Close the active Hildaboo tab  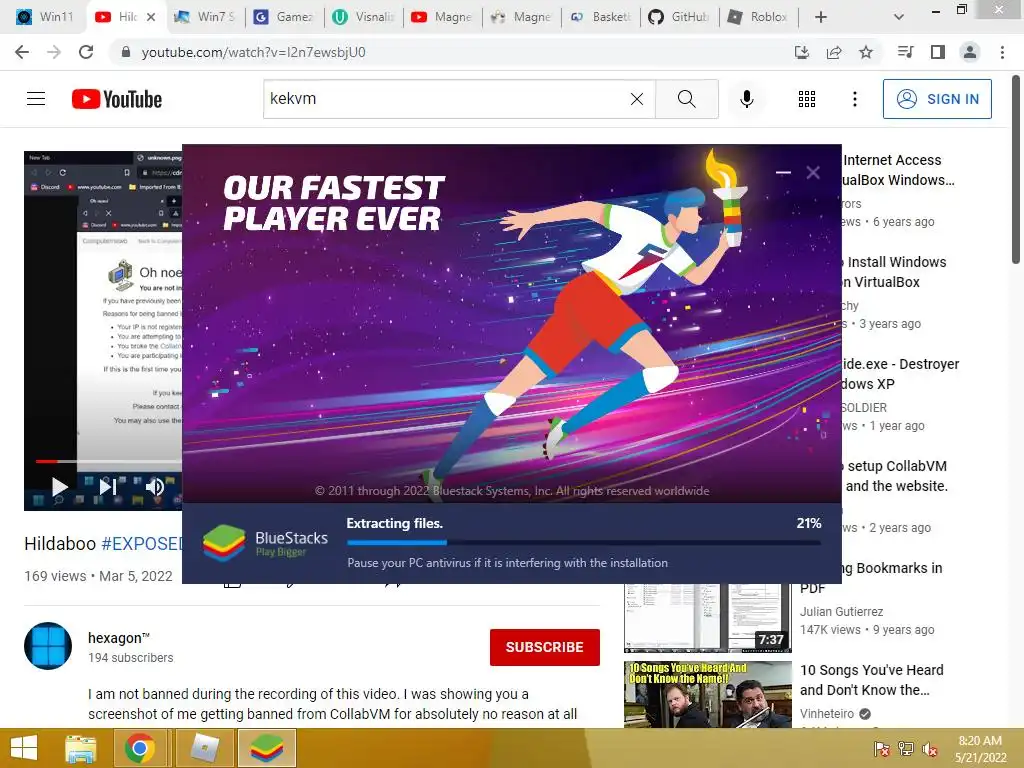151,17
